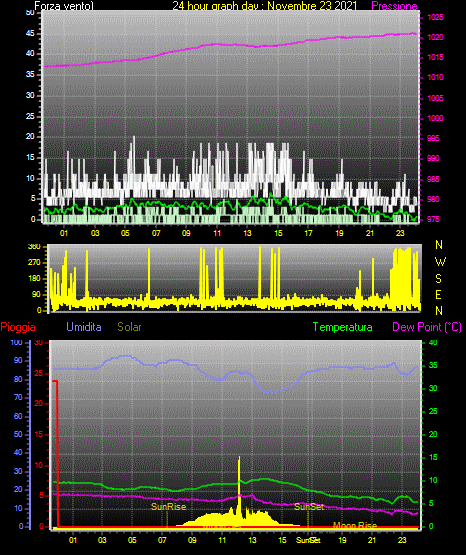Click the S label on wind direction axis
This screenshot has width=466, height=555.
point(438,279)
